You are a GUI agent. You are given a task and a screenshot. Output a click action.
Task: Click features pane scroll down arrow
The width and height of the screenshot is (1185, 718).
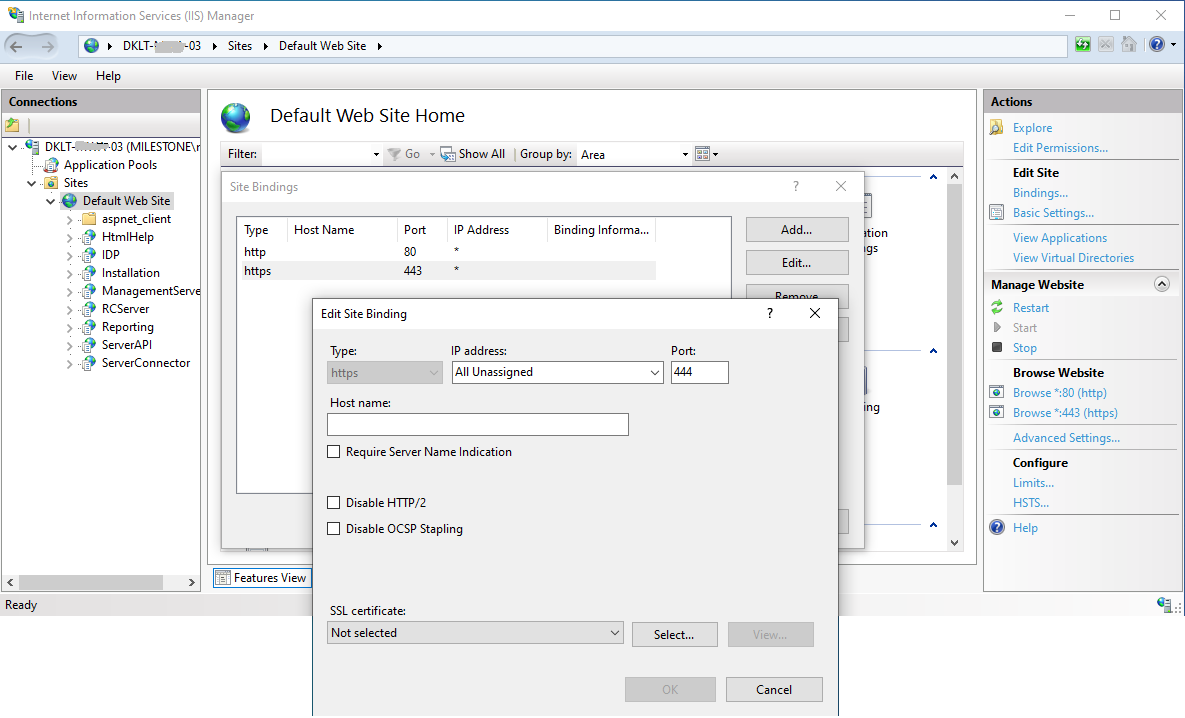[x=954, y=543]
